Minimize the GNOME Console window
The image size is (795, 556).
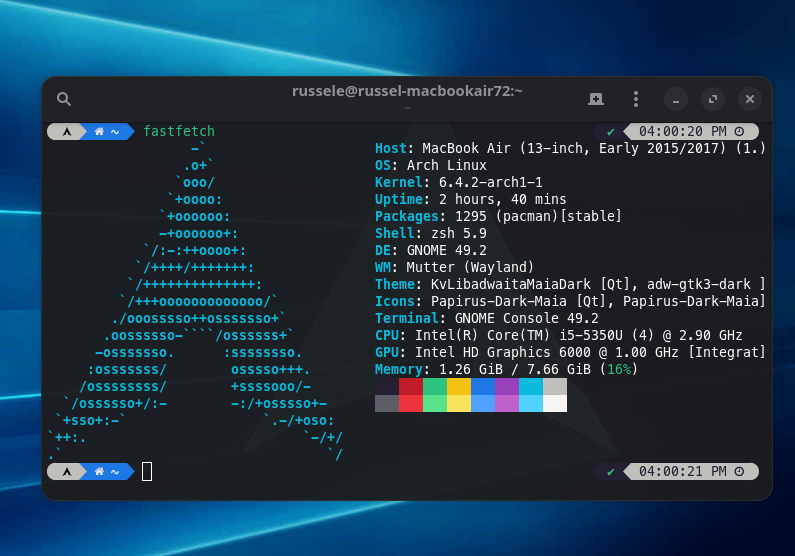click(675, 99)
